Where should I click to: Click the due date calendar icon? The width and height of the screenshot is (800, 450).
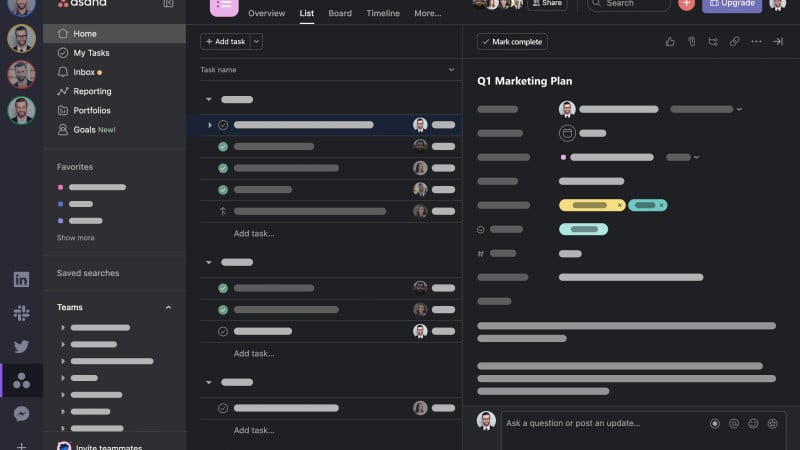click(567, 133)
